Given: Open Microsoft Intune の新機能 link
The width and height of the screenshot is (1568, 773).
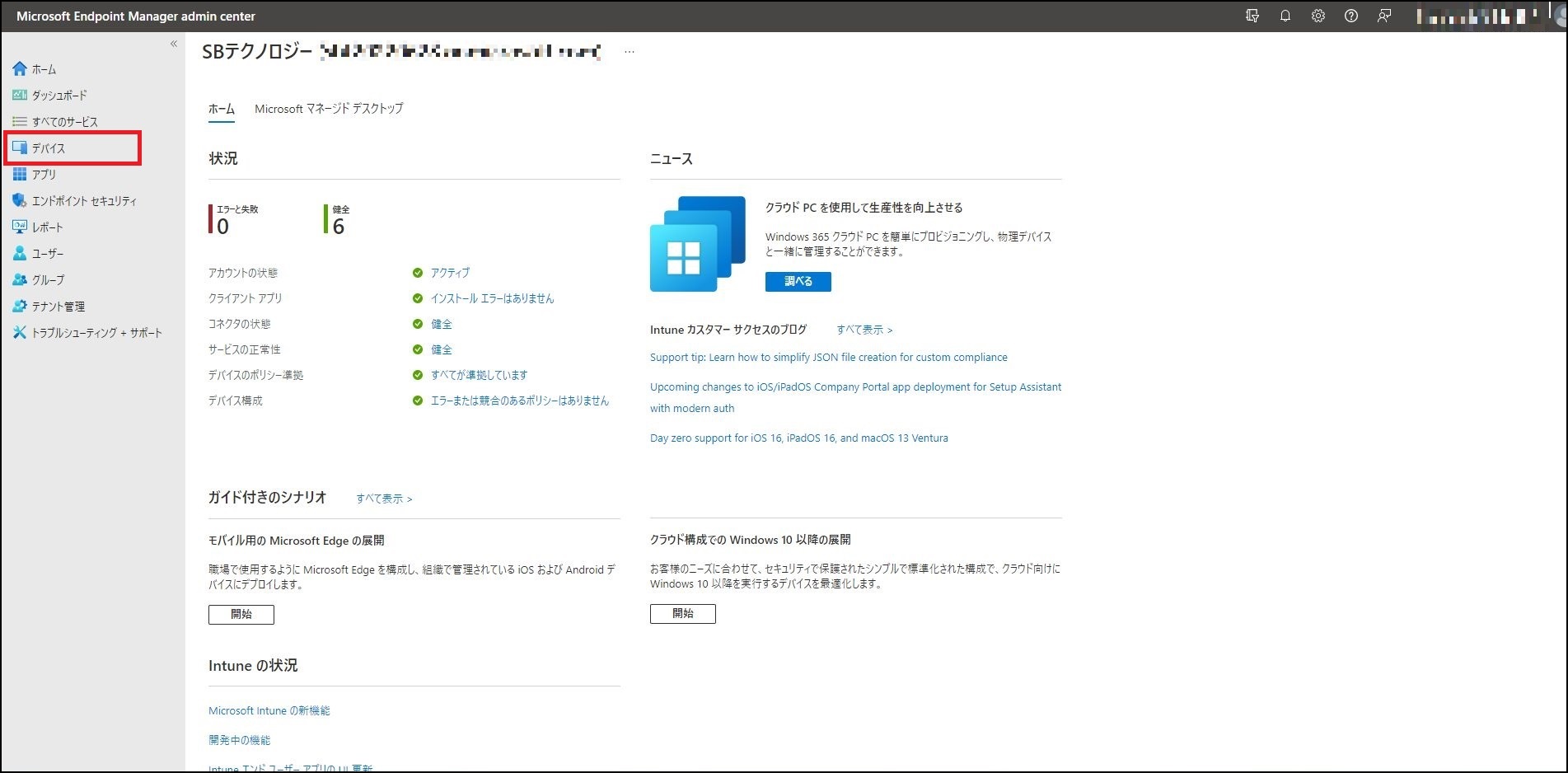Looking at the screenshot, I should click(269, 710).
